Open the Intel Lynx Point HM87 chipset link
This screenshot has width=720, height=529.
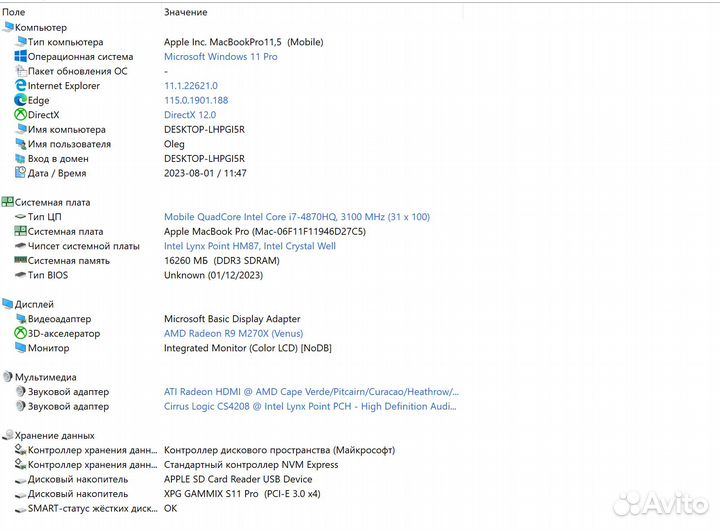coord(250,246)
